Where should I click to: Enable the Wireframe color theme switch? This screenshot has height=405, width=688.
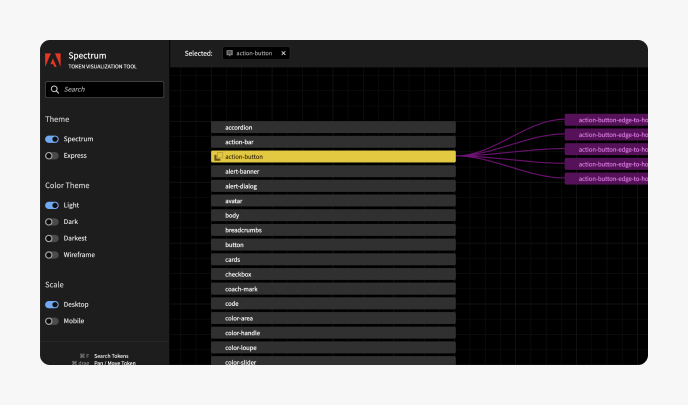[52, 255]
